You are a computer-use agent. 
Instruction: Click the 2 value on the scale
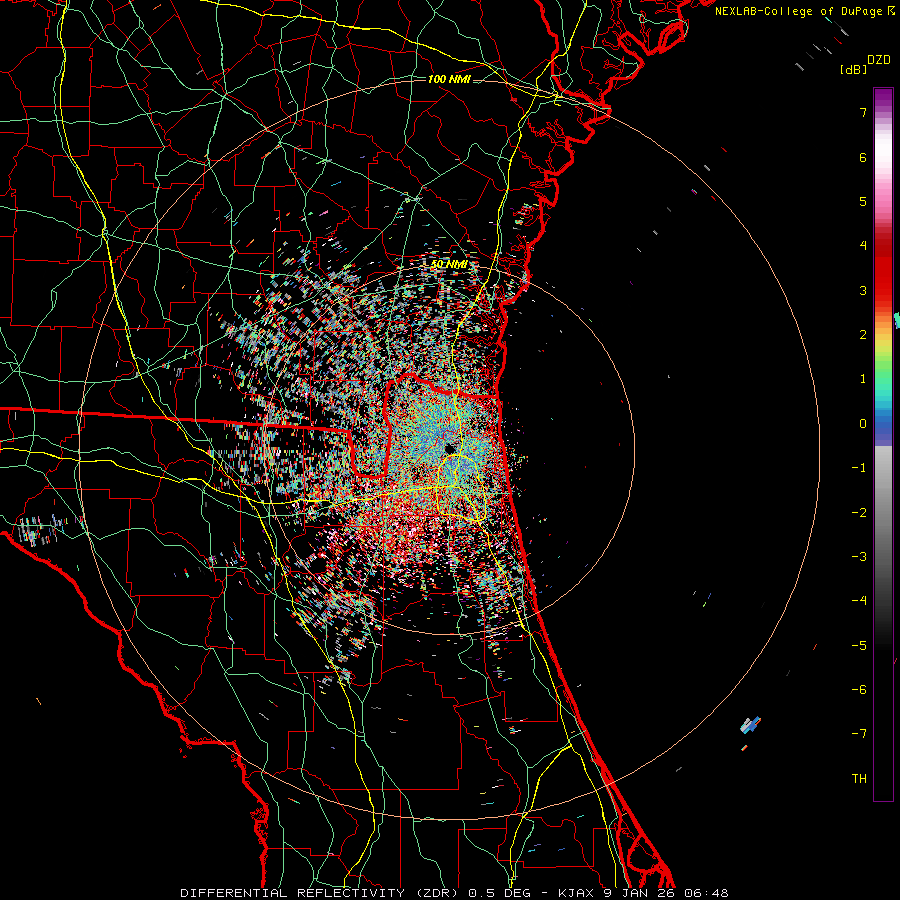863,335
